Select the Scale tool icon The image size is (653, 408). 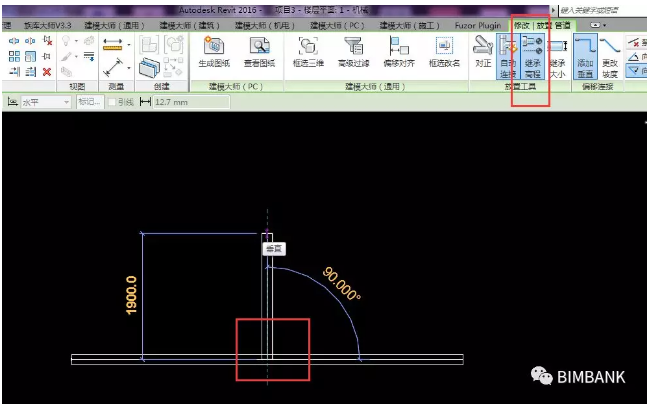pyautogui.click(x=30, y=56)
